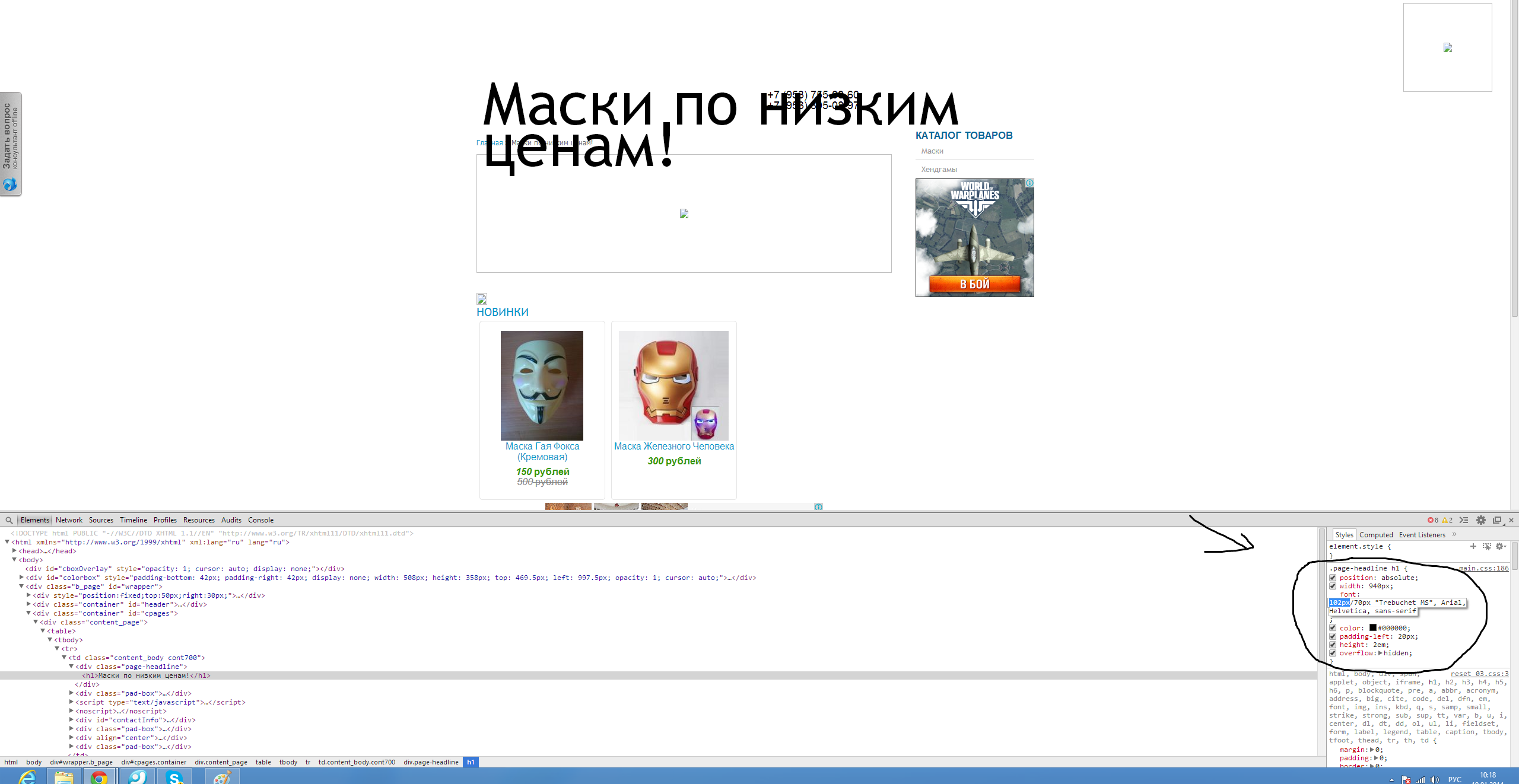This screenshot has height=784, width=1519.
Task: Expand the div#colorbox node
Action: 21,578
